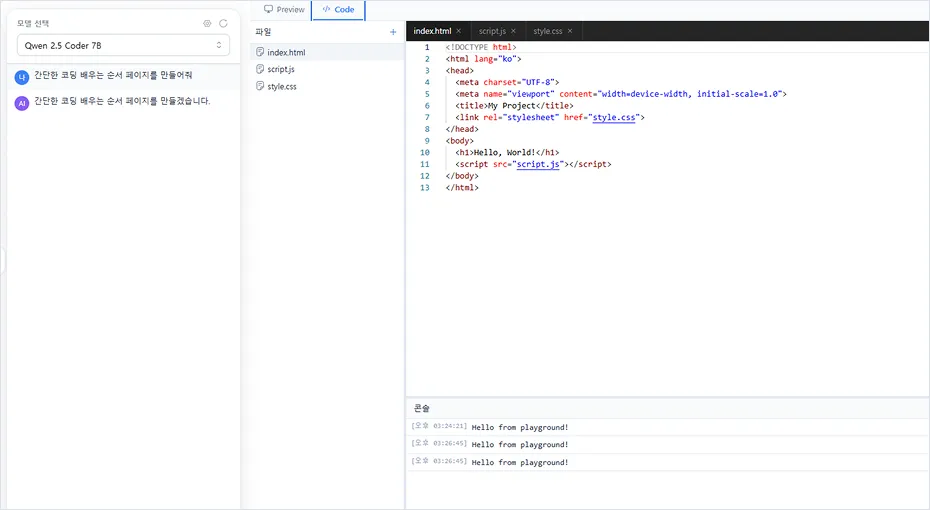Click the meta charset UTF-8 code line
This screenshot has width=930, height=510.
(x=507, y=82)
